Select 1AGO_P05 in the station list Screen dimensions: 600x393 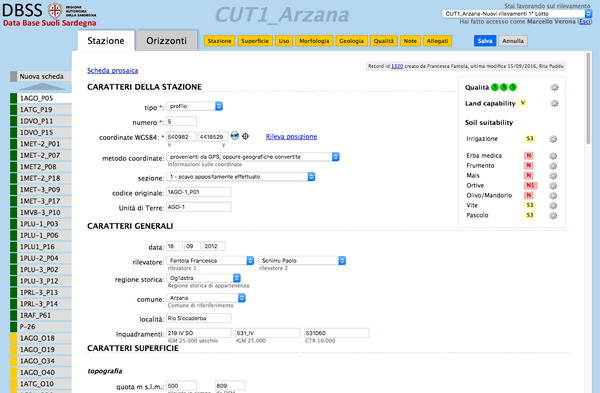pos(41,98)
